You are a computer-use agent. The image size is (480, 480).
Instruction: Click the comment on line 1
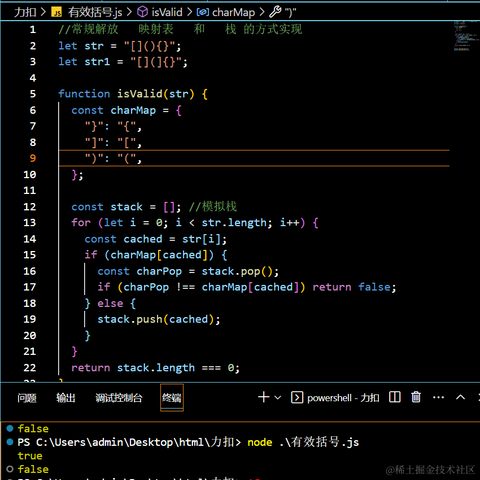[180, 29]
